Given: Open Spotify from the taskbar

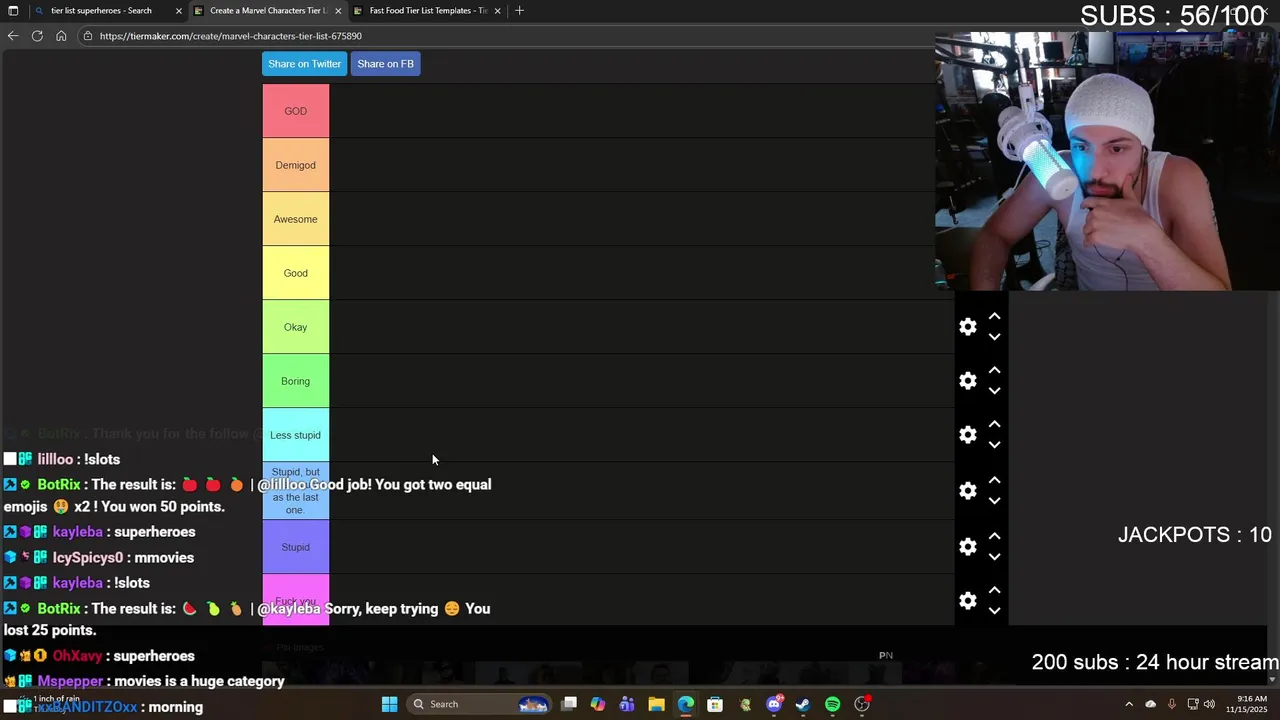Looking at the screenshot, I should 832,704.
